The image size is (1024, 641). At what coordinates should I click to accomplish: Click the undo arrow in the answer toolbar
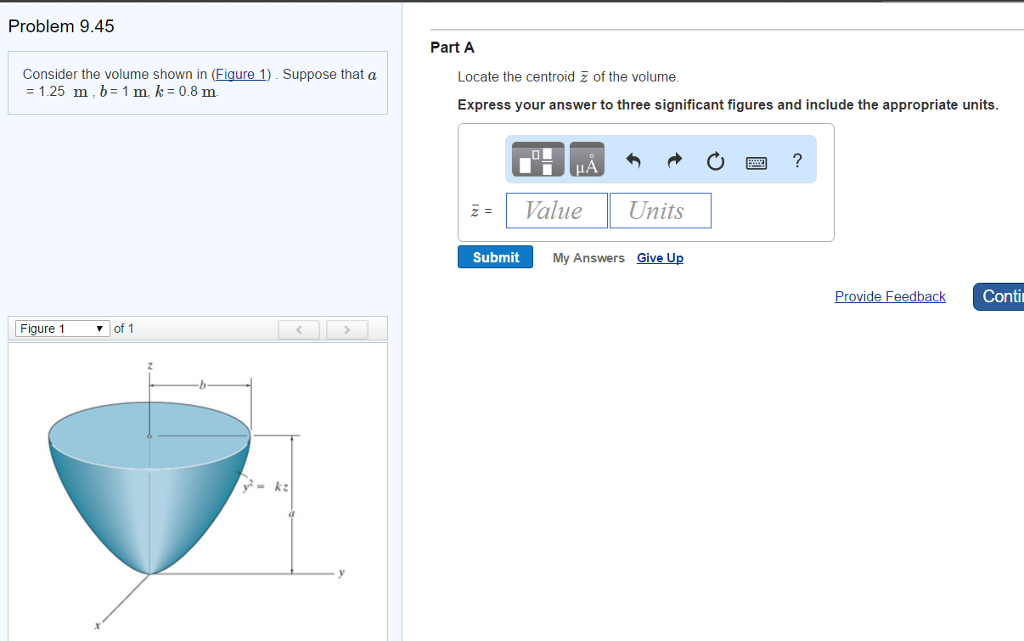click(x=634, y=159)
